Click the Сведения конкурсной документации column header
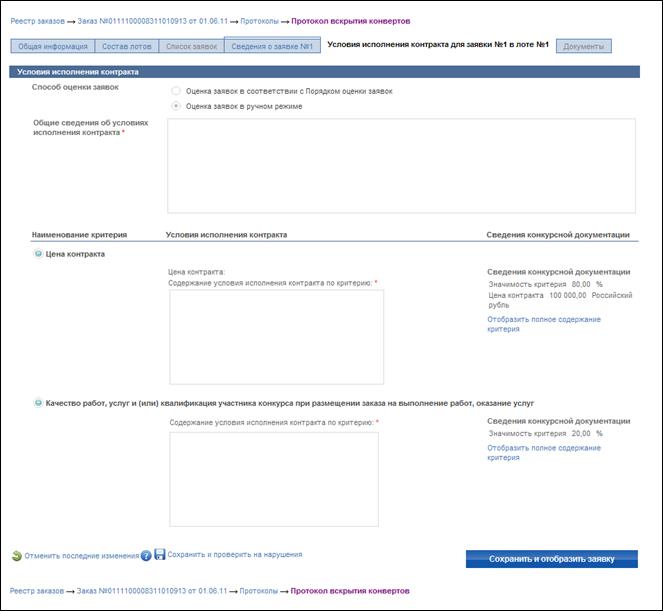Image resolution: width=663 pixels, height=611 pixels. pos(558,235)
